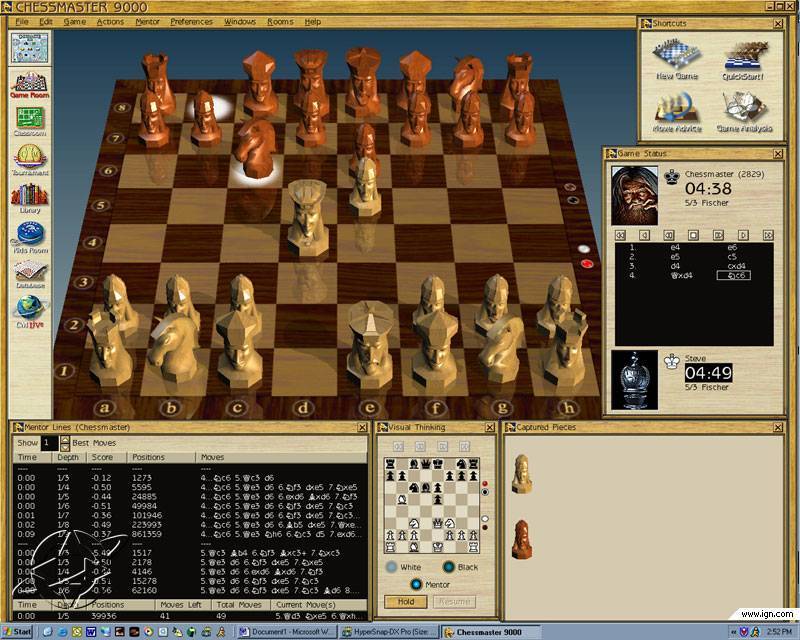Go to the Tournament room
800x640 pixels.
point(30,160)
